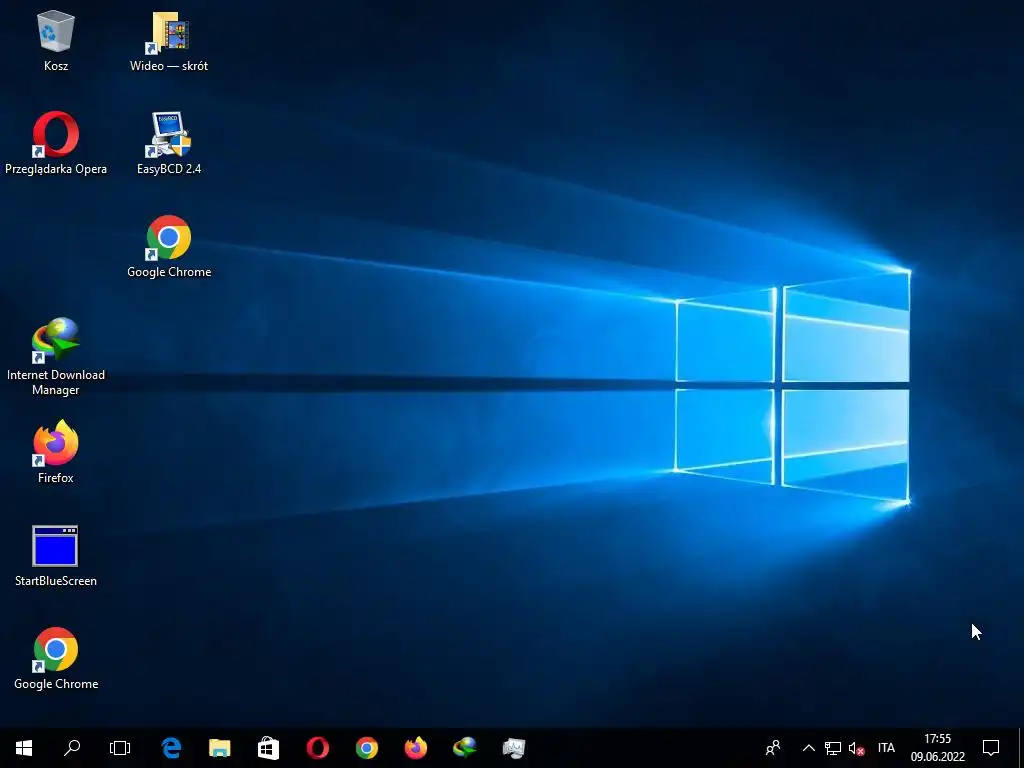The height and width of the screenshot is (768, 1024).
Task: Launch Firefox from the taskbar
Action: [416, 748]
